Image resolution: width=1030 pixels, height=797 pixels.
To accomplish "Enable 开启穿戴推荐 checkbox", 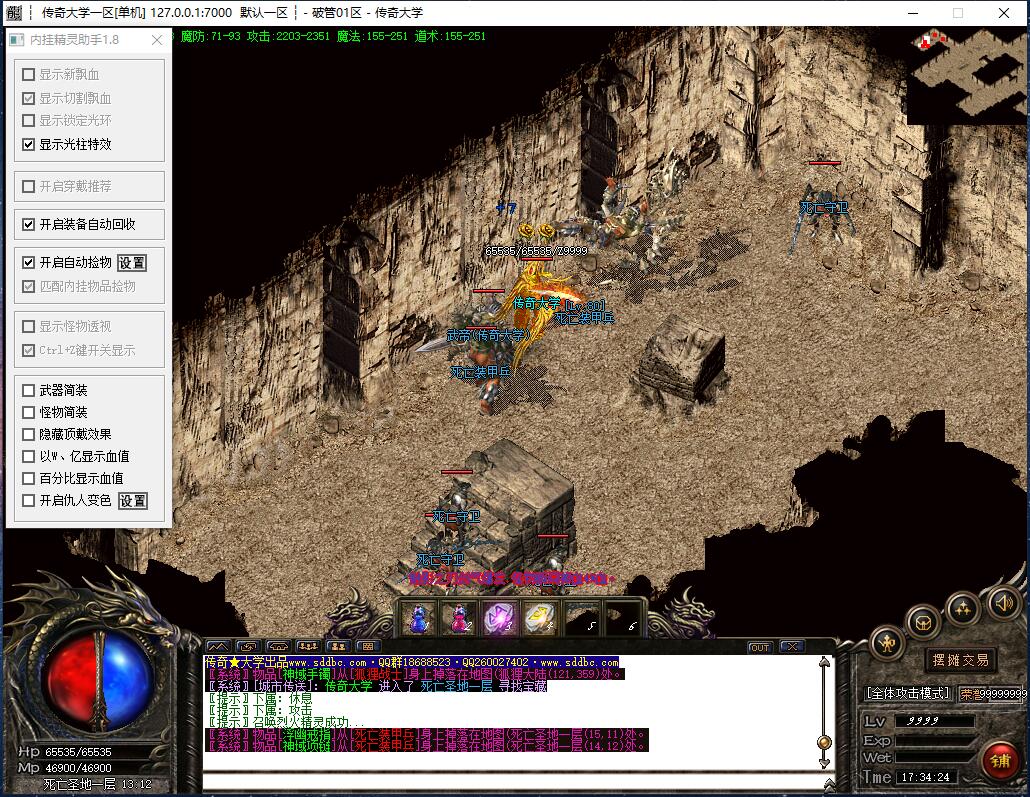I will 28,187.
